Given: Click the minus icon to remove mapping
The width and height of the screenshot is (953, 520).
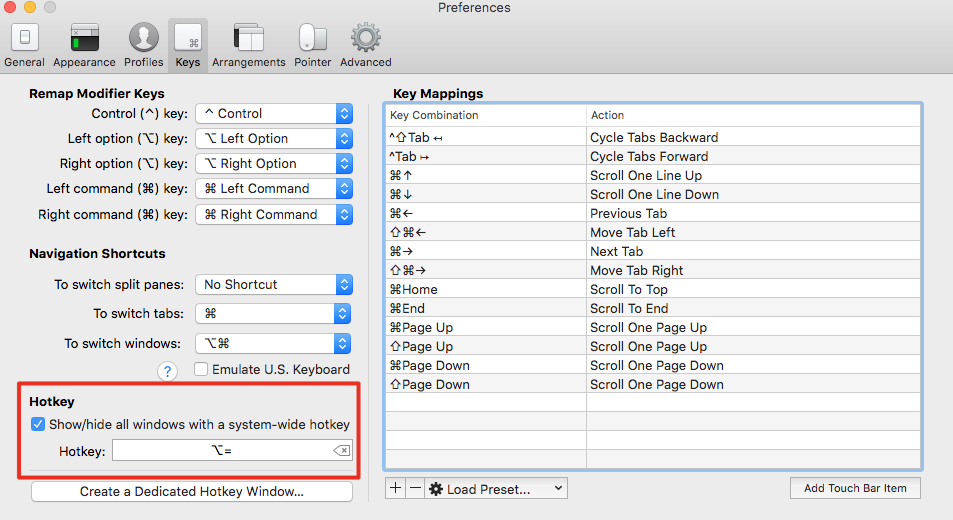Looking at the screenshot, I should click(x=415, y=488).
